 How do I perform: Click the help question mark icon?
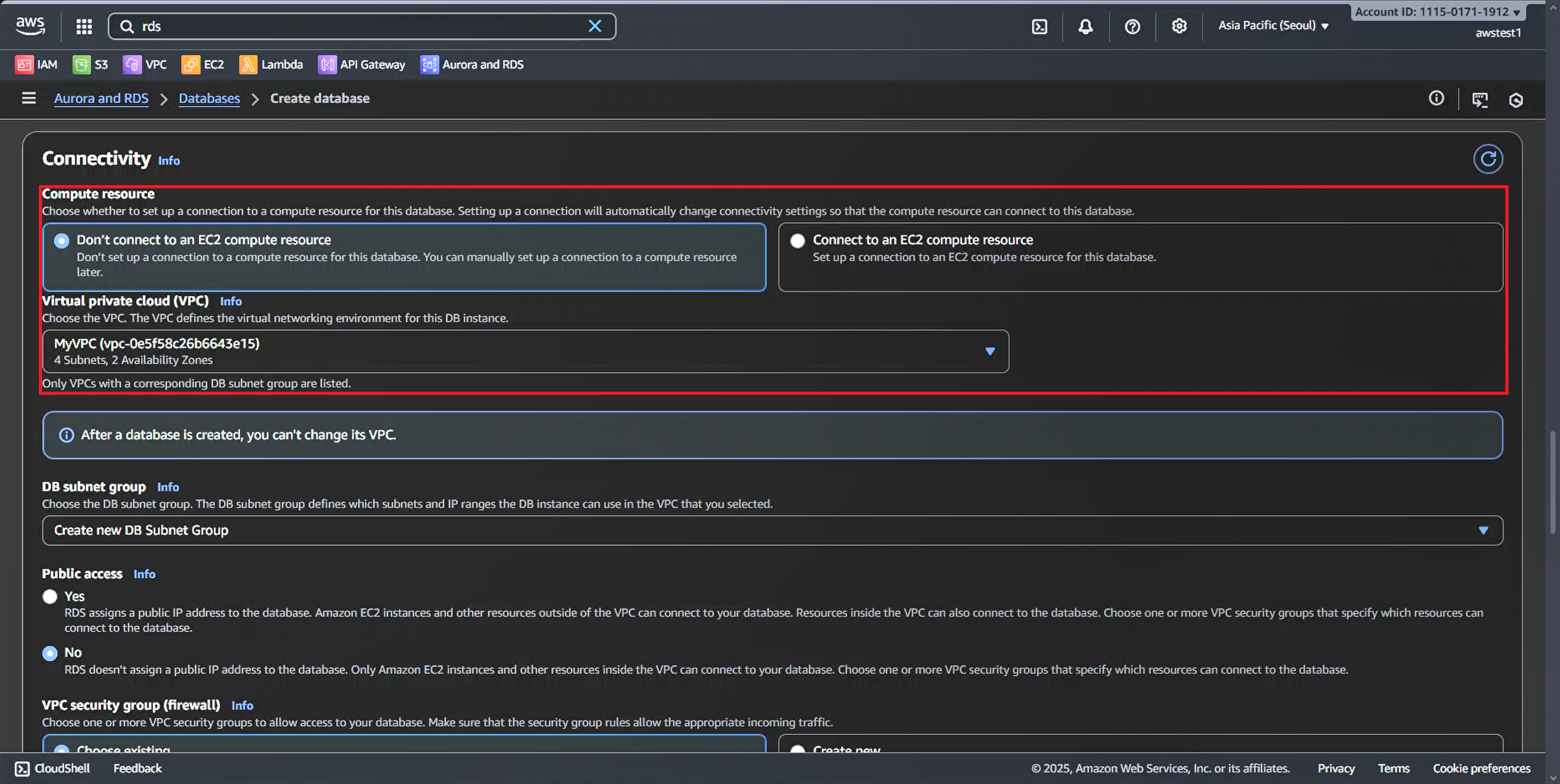tap(1132, 26)
